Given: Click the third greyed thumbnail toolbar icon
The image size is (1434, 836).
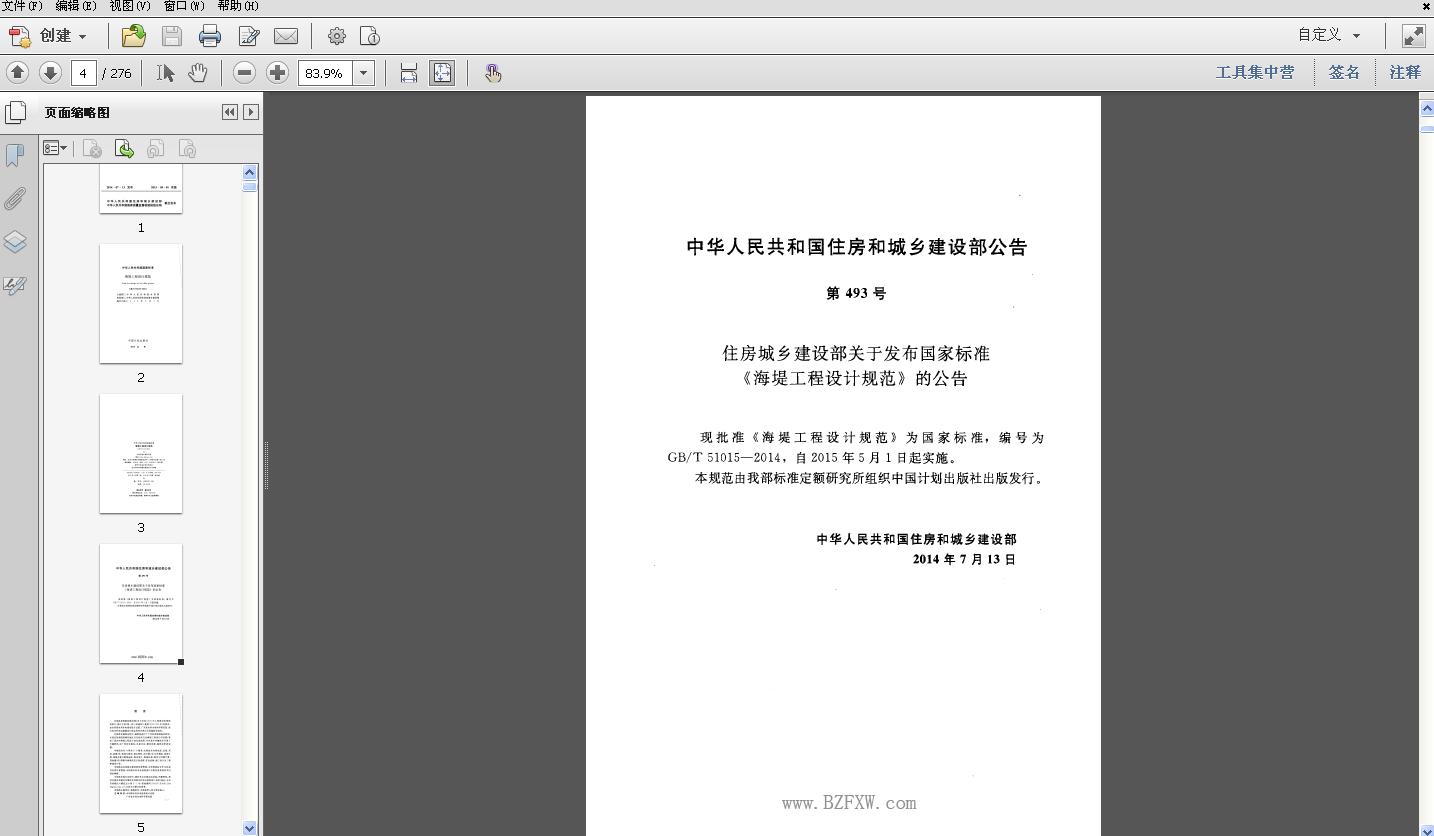Looking at the screenshot, I should (155, 149).
